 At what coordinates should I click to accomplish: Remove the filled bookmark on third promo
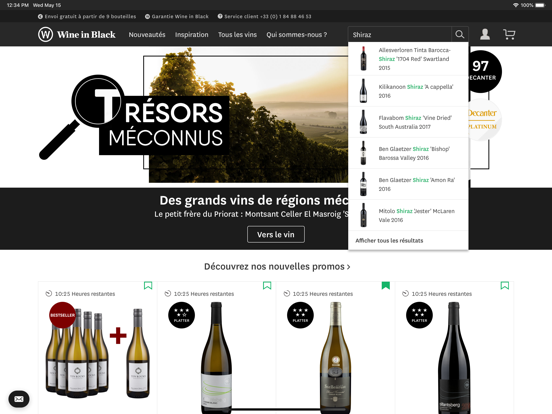(386, 285)
